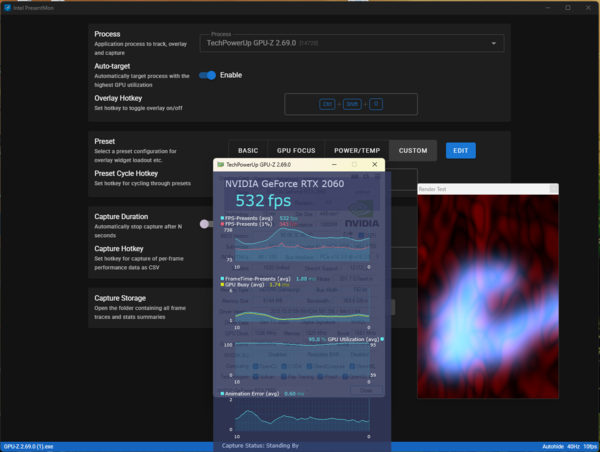600x452 pixels.
Task: Click the GPU Busy (avg) overlay label
Action: [x=245, y=284]
